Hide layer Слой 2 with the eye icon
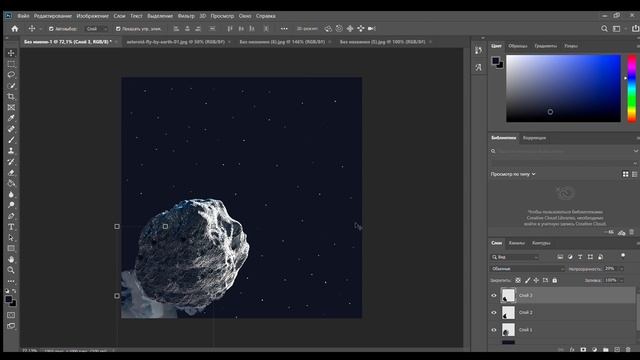The height and width of the screenshot is (360, 640). [x=493, y=313]
